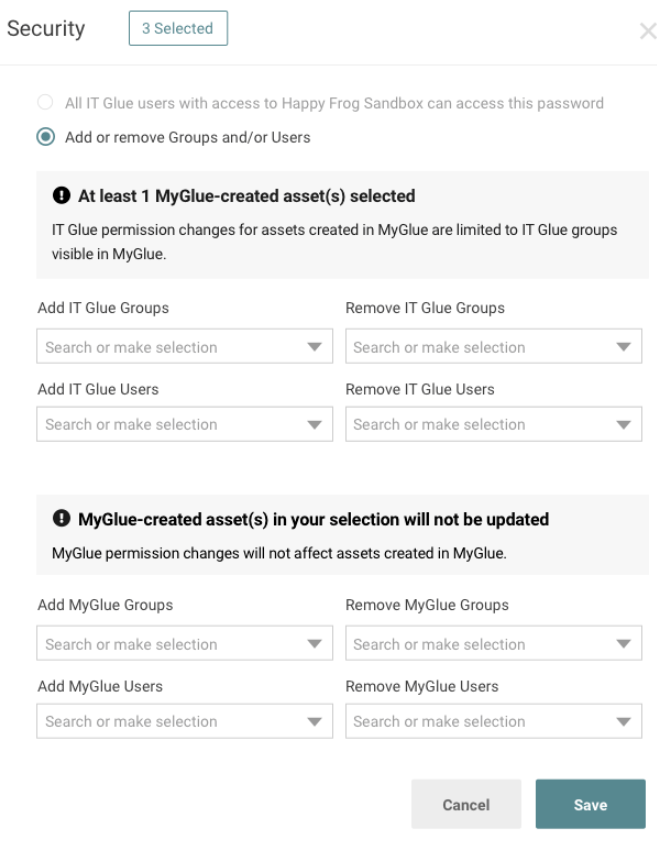Click the warning icon beside 'will not be updated'
657x841 pixels.
[61, 518]
